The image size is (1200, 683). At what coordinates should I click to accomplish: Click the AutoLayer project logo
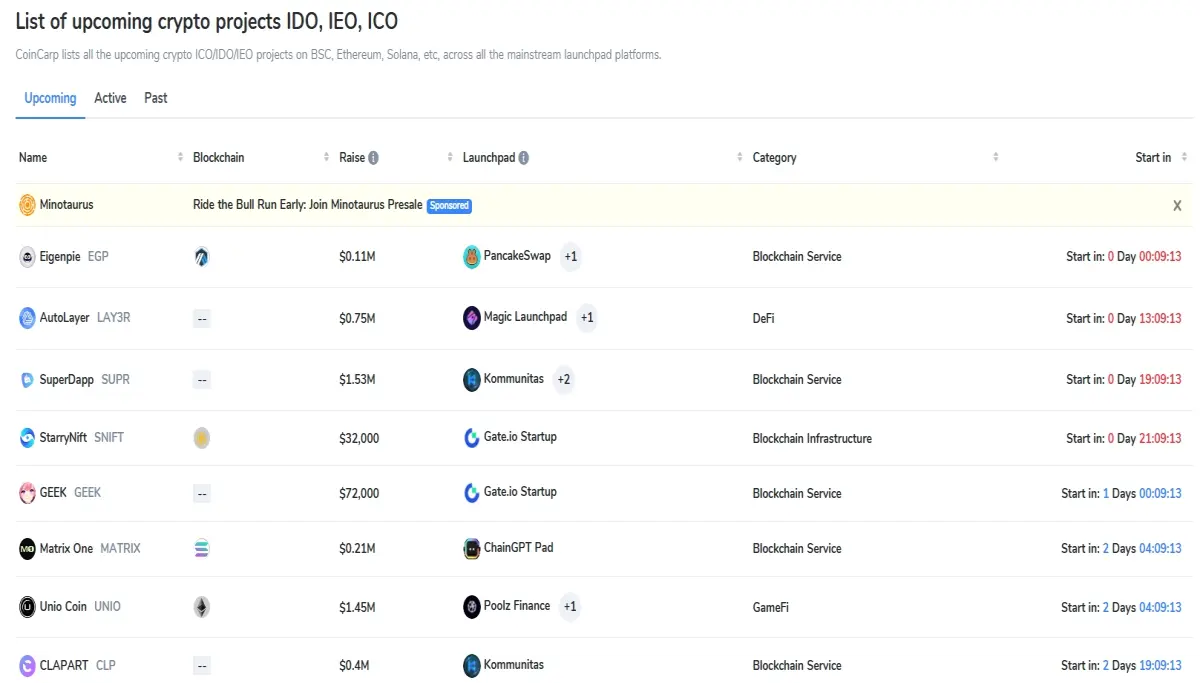click(x=27, y=318)
